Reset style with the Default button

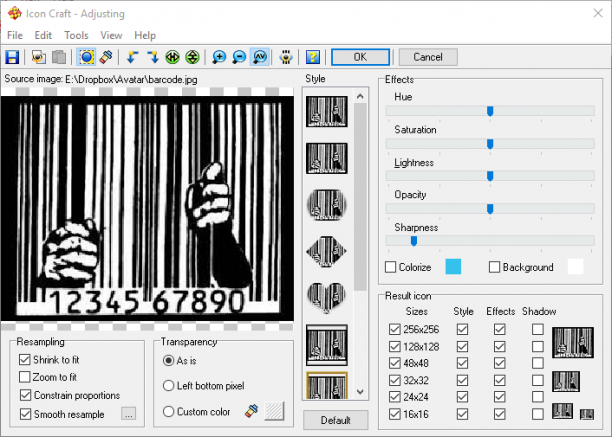tap(335, 420)
